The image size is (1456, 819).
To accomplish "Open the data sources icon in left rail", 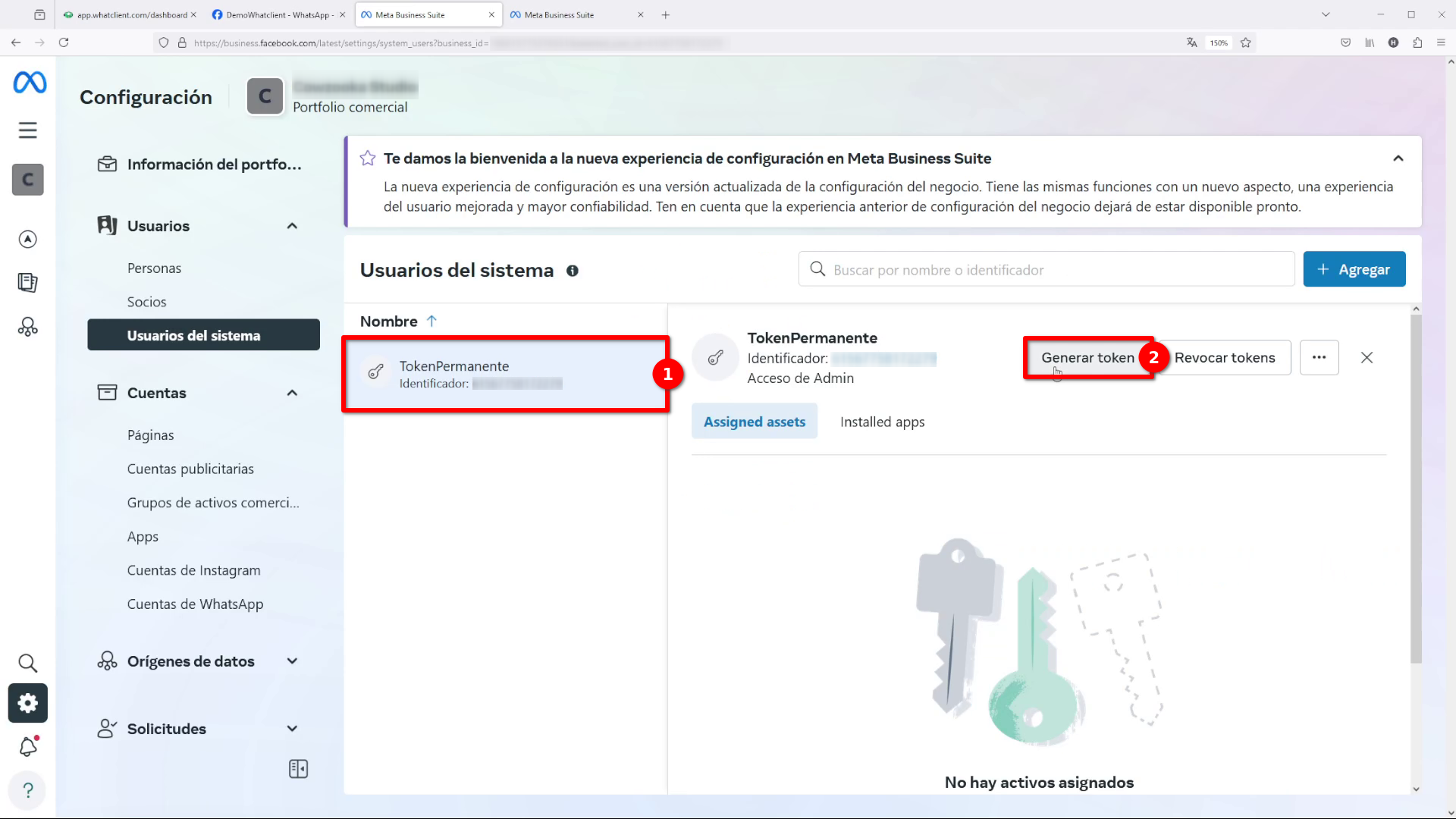I will point(28,327).
